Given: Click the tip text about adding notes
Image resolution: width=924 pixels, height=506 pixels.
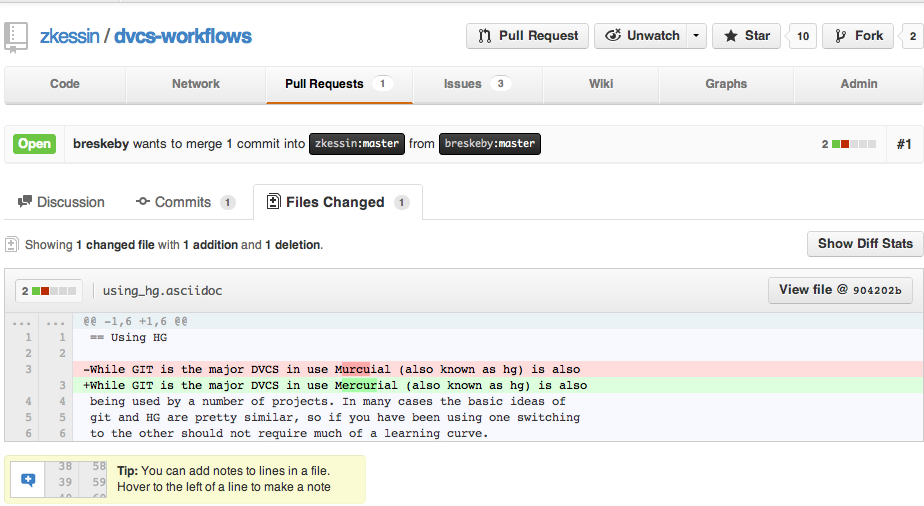Looking at the screenshot, I should [224, 479].
